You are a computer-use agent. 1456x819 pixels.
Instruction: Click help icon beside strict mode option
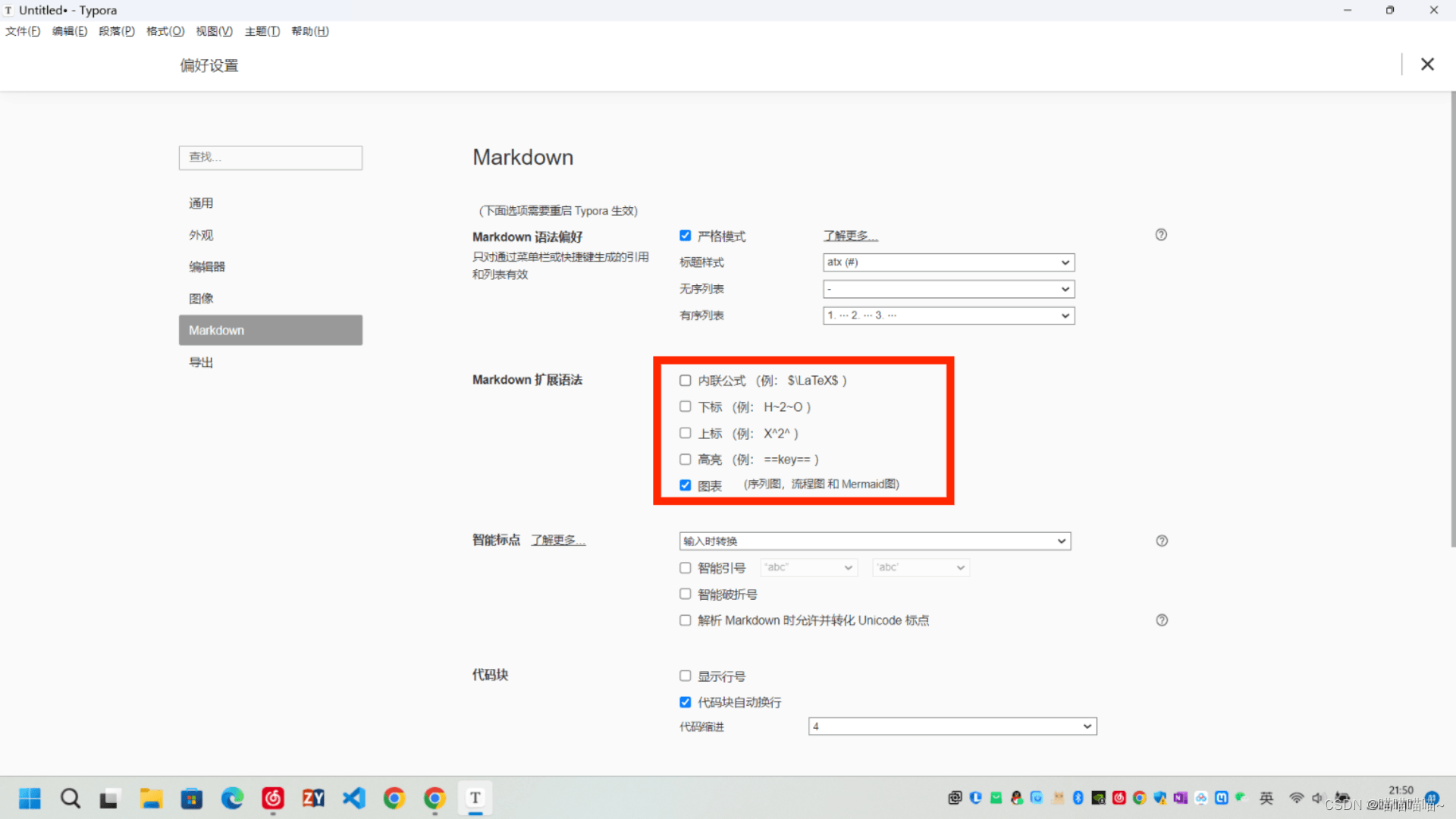(1161, 235)
